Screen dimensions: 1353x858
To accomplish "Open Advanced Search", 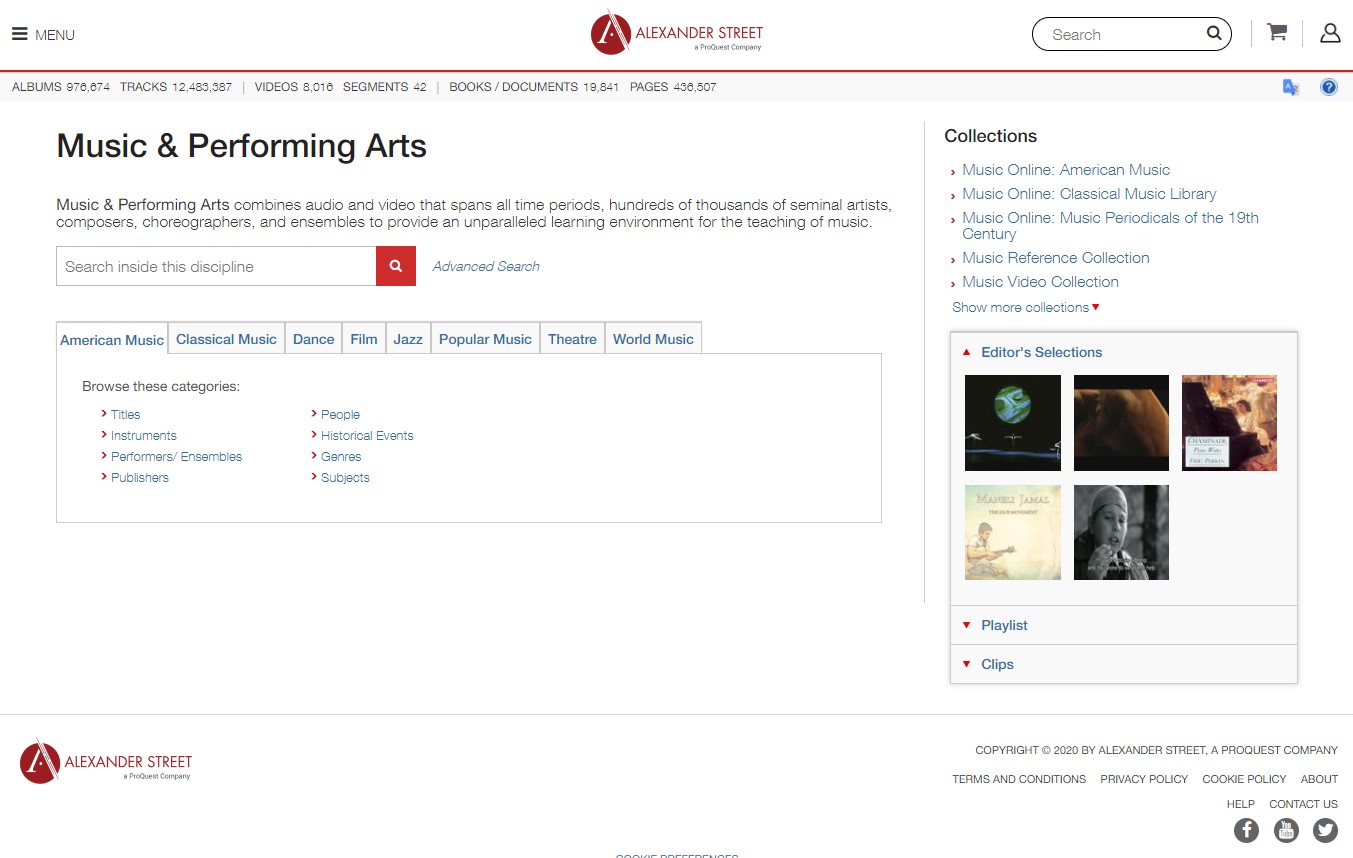I will pos(486,266).
